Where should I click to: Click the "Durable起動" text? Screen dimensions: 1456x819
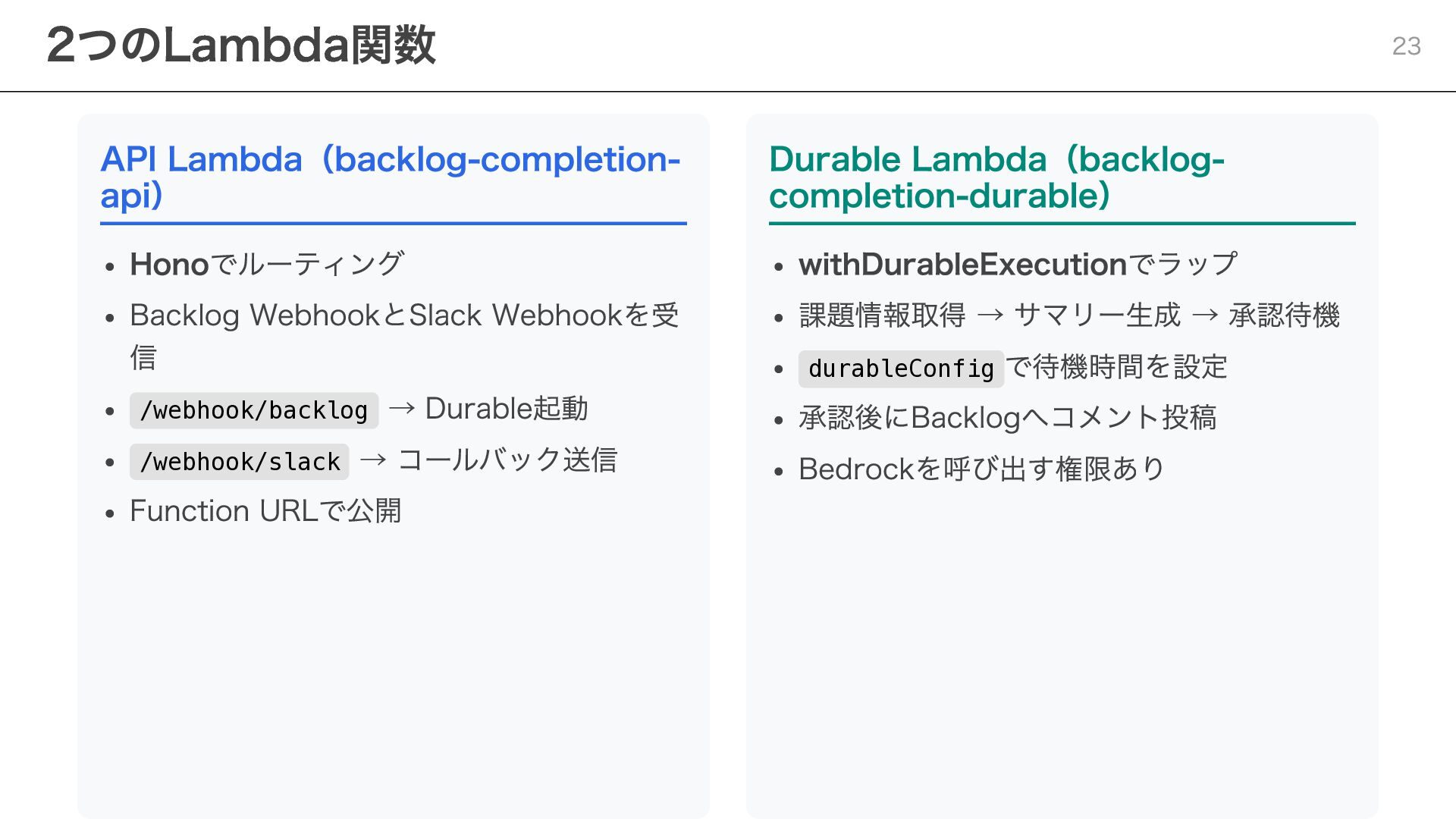[506, 409]
